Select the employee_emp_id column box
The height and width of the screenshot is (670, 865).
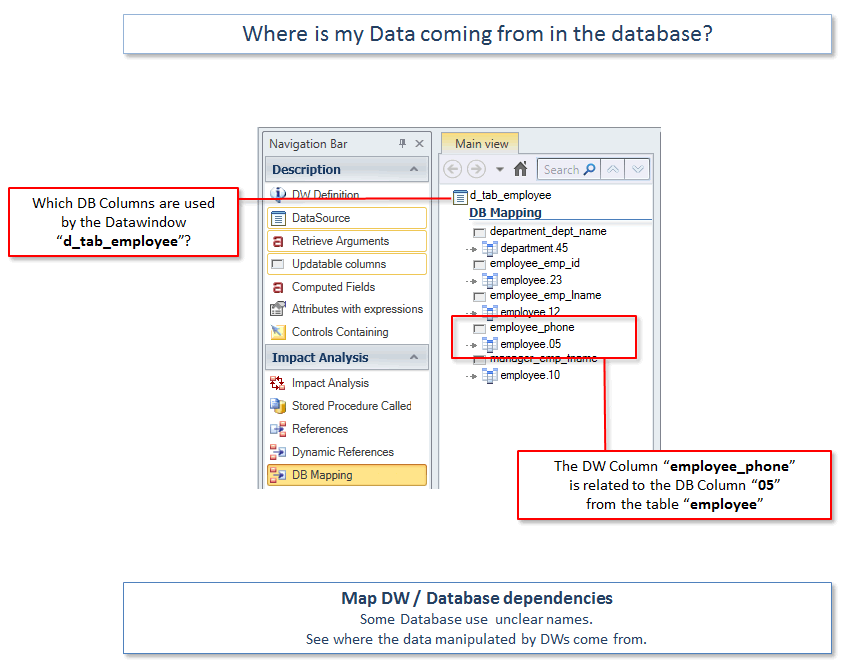[x=480, y=264]
